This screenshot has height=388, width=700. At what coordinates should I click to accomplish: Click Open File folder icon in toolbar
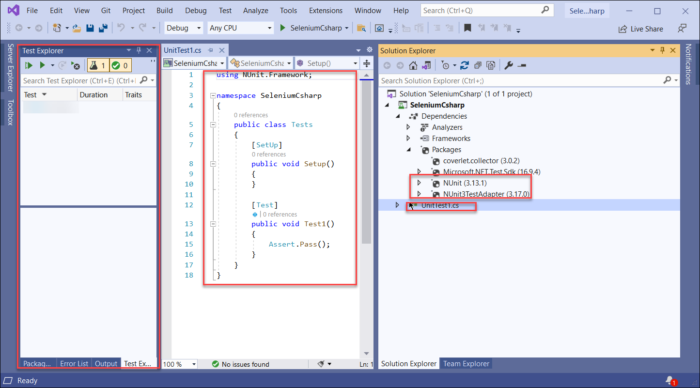[x=77, y=28]
